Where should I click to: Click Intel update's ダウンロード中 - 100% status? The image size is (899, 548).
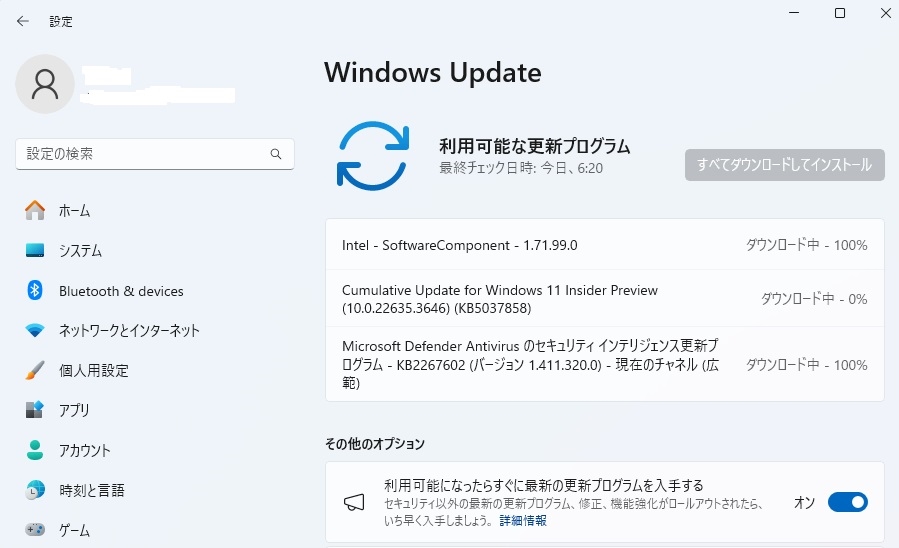coord(806,245)
